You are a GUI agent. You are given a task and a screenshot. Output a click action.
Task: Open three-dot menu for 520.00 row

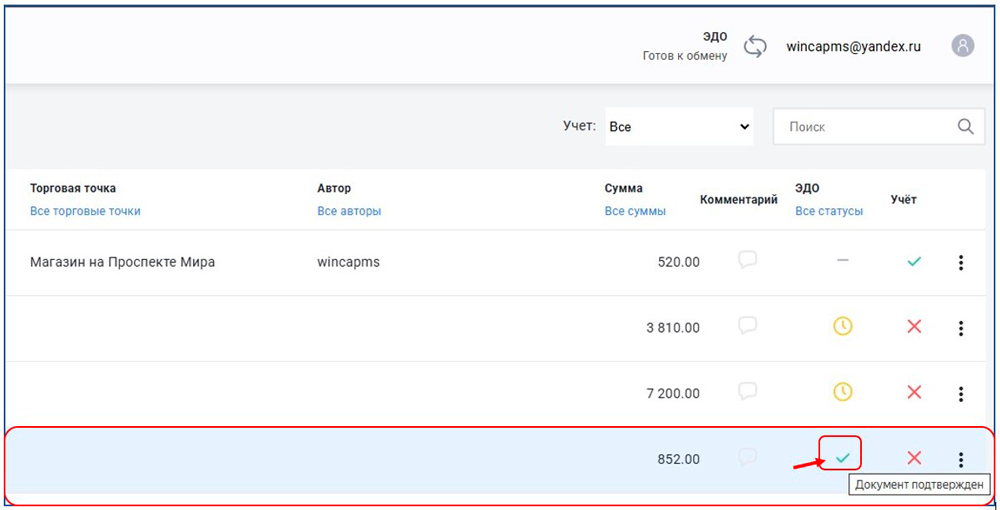click(960, 262)
